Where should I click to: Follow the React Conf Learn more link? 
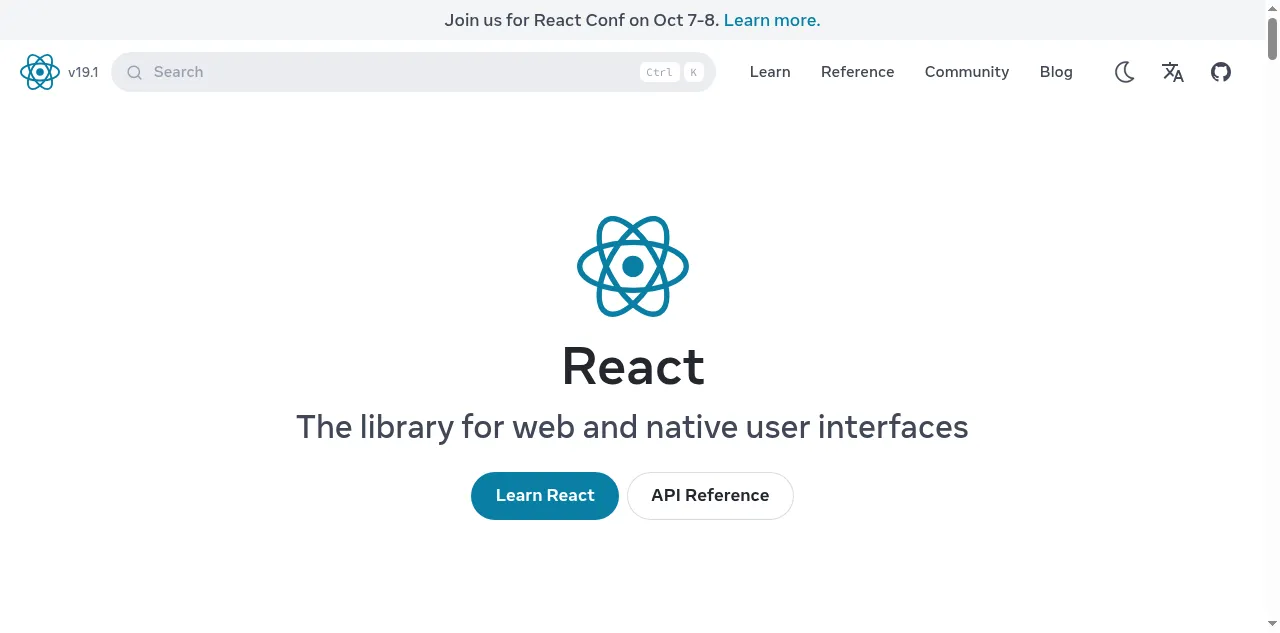click(772, 20)
